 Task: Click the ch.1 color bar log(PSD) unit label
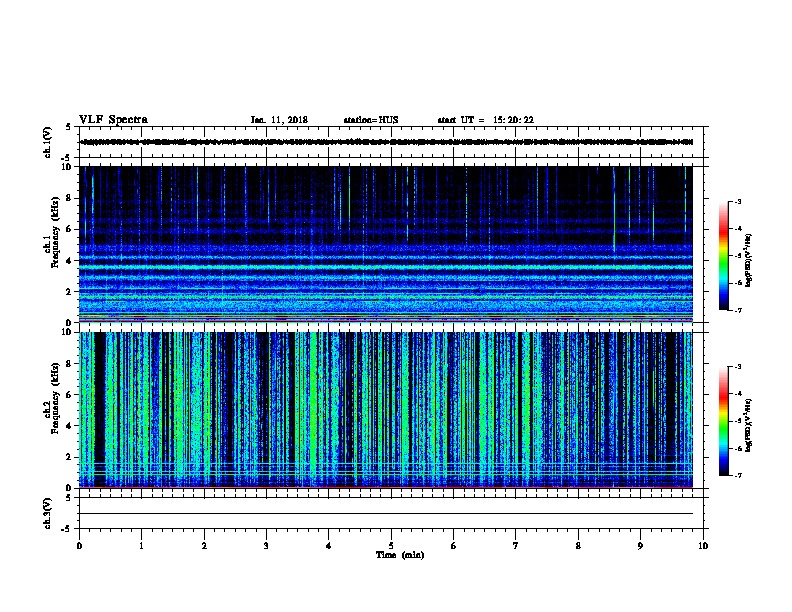(749, 261)
